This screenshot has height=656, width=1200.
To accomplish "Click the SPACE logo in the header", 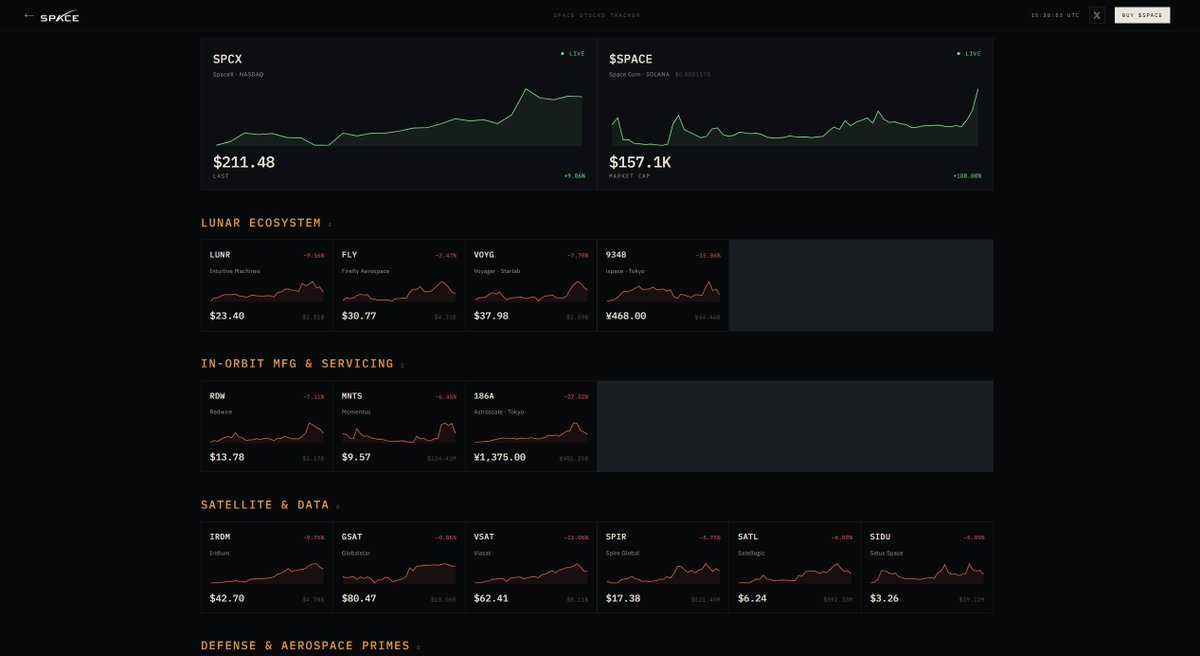I will [x=59, y=16].
